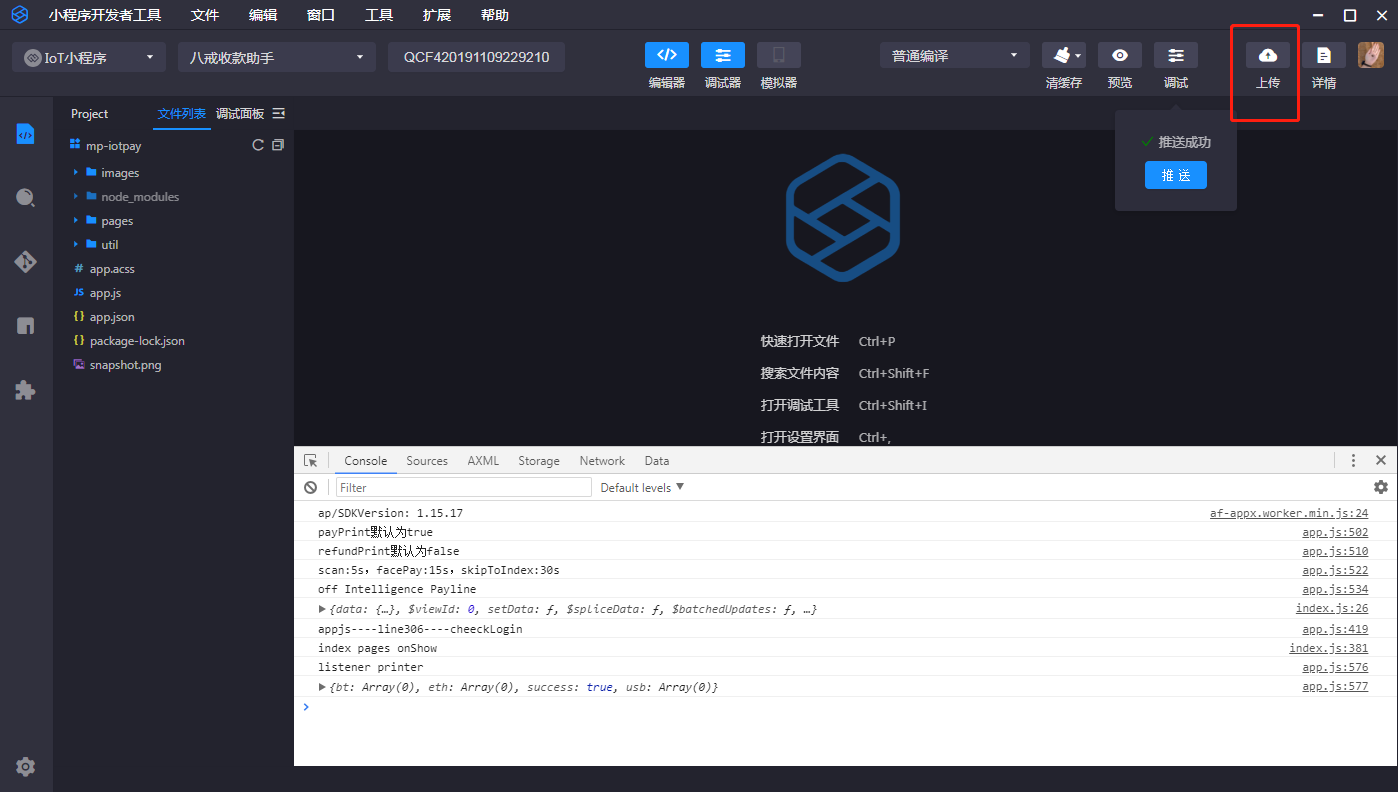Open the IoT小程序 type dropdown
The height and width of the screenshot is (792, 1398).
click(x=89, y=57)
